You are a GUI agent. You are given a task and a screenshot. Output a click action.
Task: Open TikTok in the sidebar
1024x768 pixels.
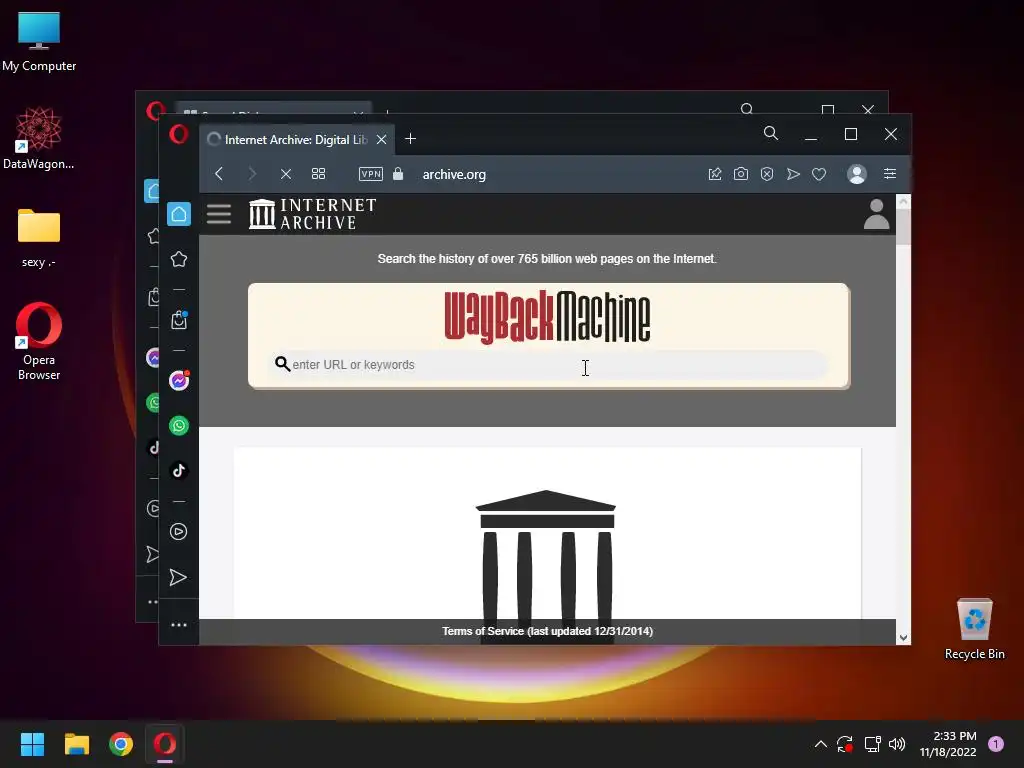(x=179, y=471)
